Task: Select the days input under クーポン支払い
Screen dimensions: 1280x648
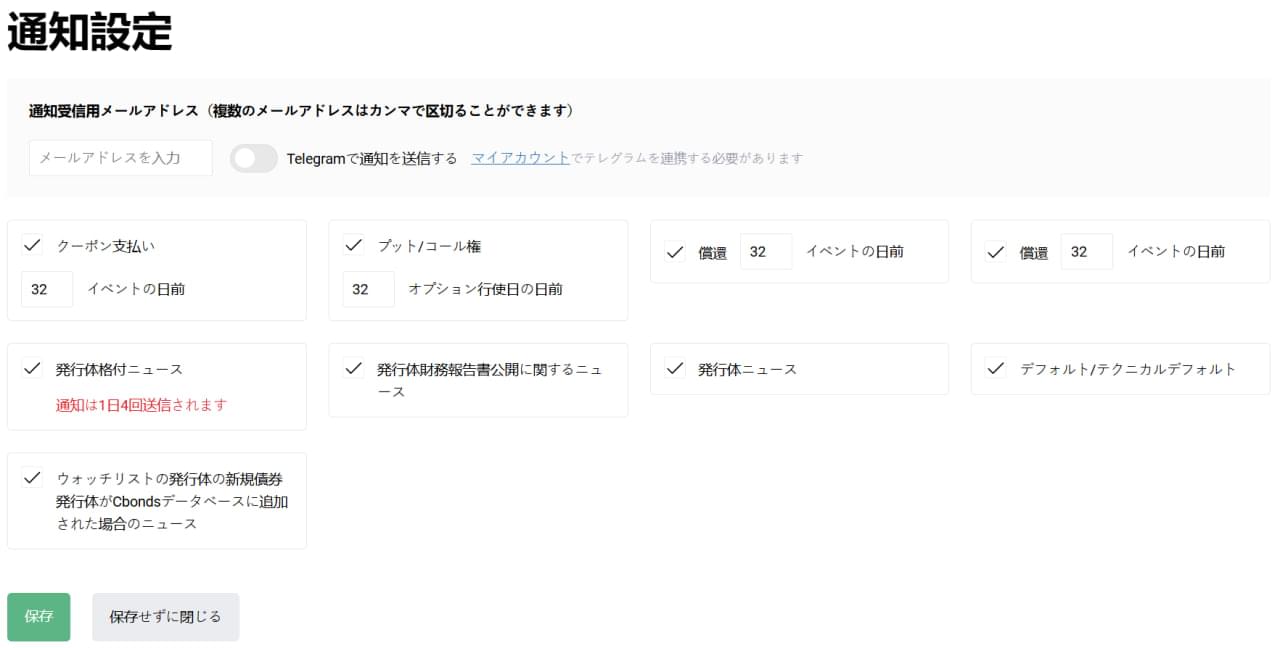Action: pyautogui.click(x=47, y=289)
